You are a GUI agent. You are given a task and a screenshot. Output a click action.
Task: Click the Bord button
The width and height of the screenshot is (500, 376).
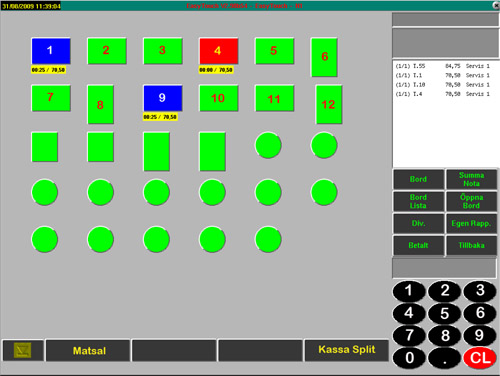point(419,179)
